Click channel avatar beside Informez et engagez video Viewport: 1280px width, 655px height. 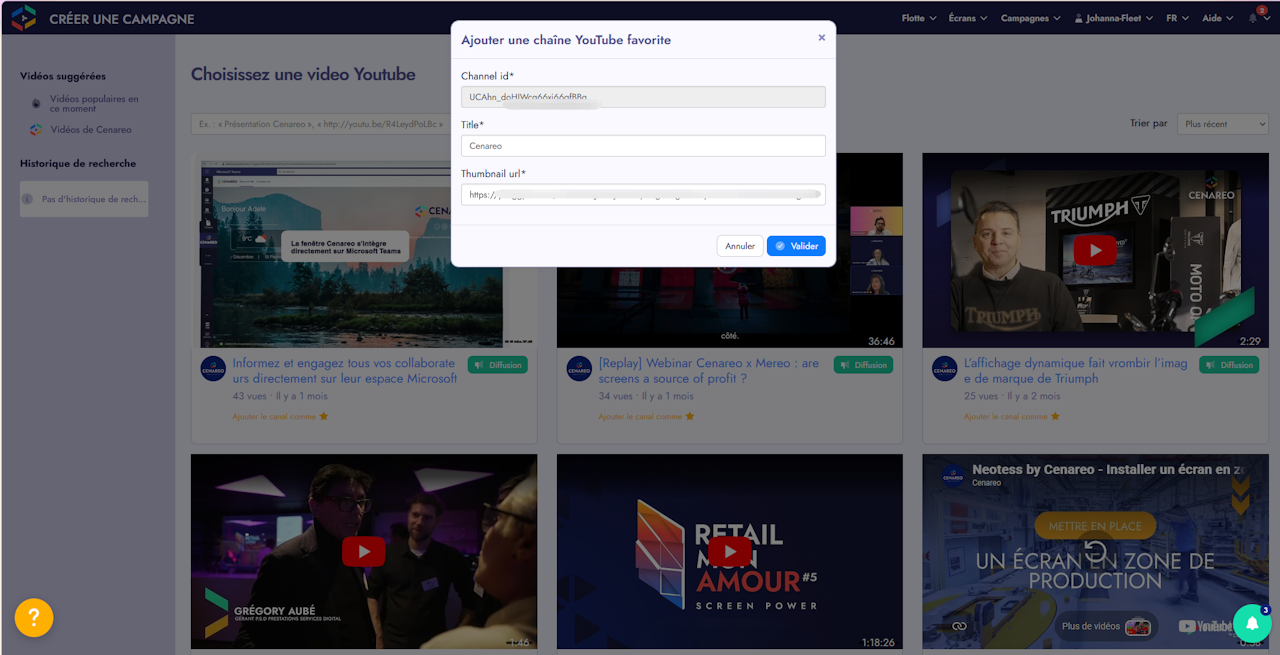pos(213,368)
